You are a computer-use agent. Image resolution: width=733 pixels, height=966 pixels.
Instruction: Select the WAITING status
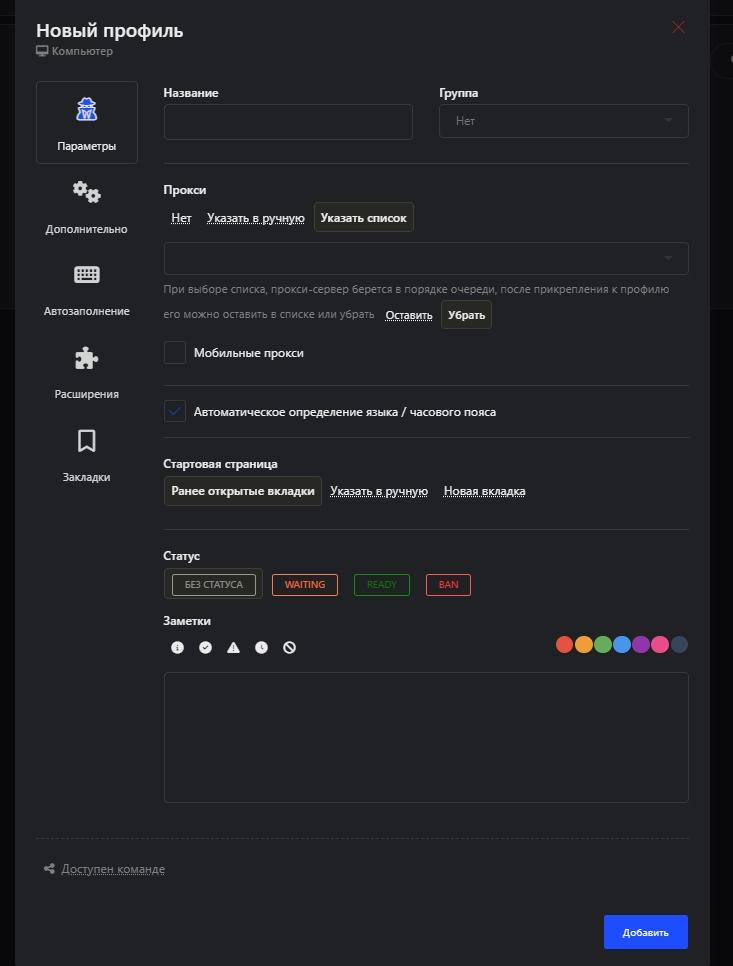[305, 585]
